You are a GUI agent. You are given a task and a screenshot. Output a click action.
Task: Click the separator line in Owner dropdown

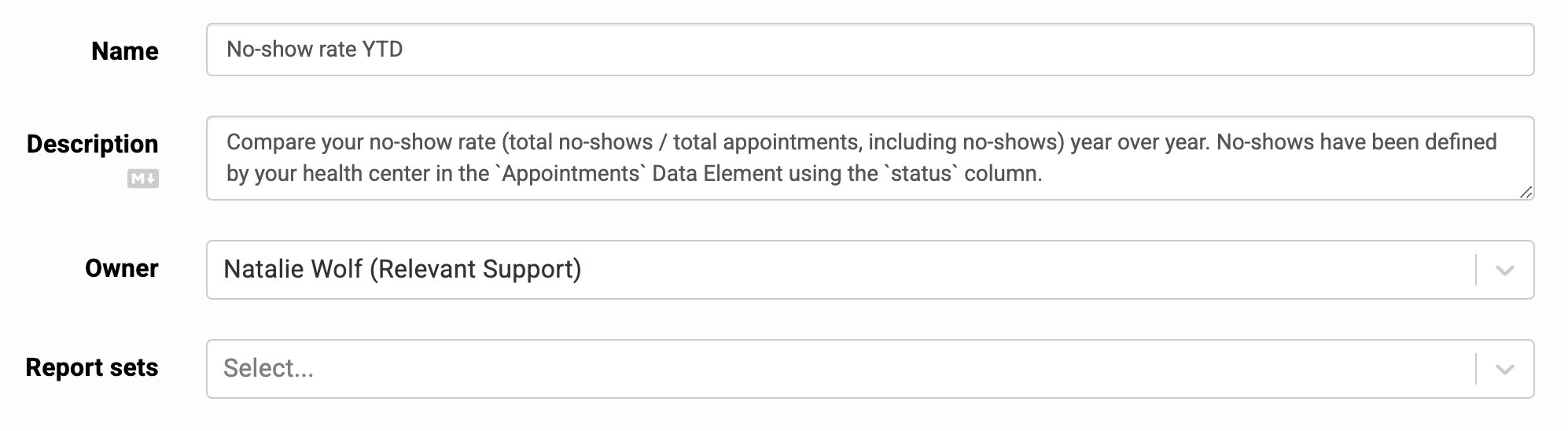coord(1476,271)
